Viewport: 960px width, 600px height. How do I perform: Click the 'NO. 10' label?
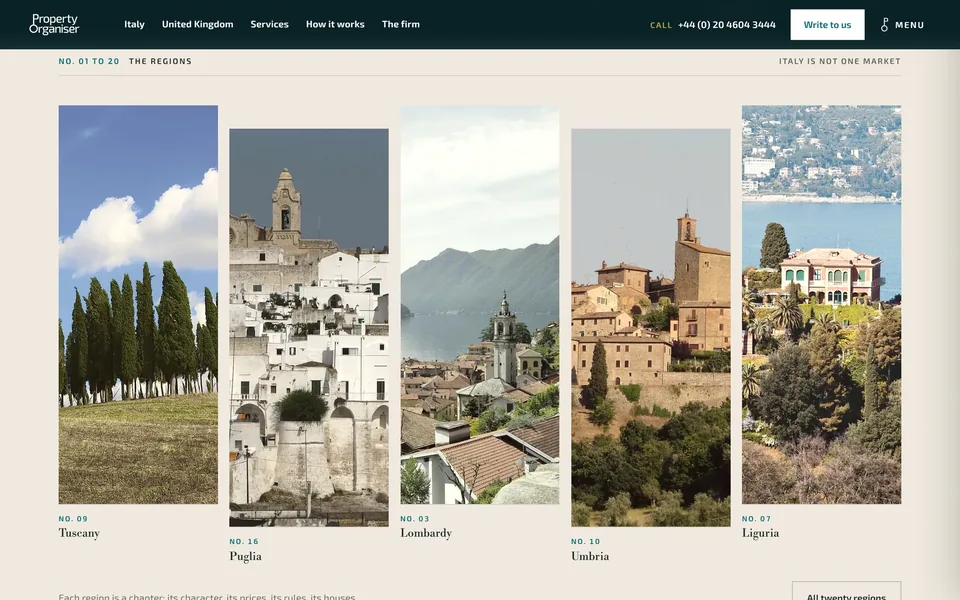tap(585, 541)
